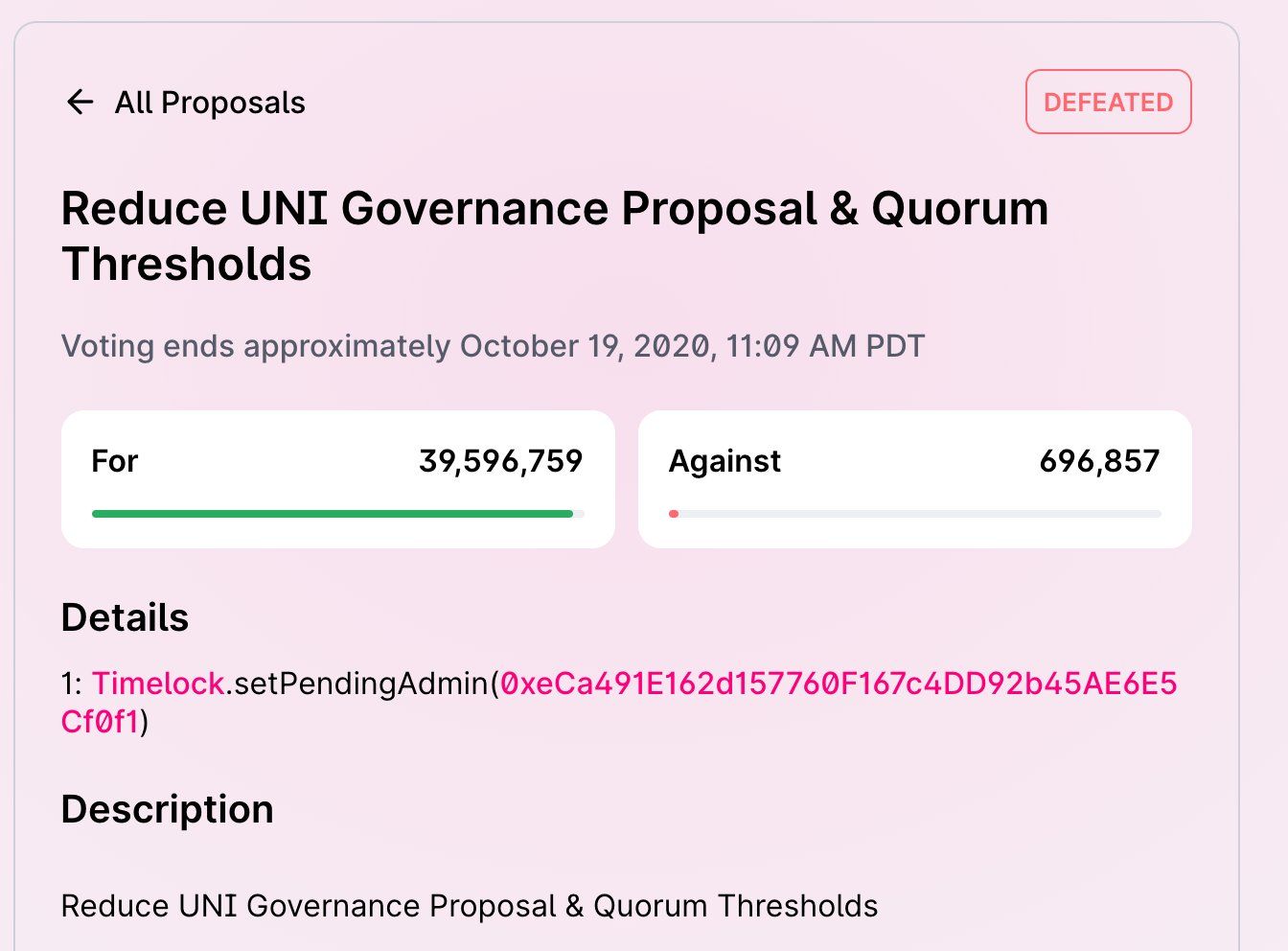1288x951 pixels.
Task: Click the red Against progress indicator
Action: point(674,513)
